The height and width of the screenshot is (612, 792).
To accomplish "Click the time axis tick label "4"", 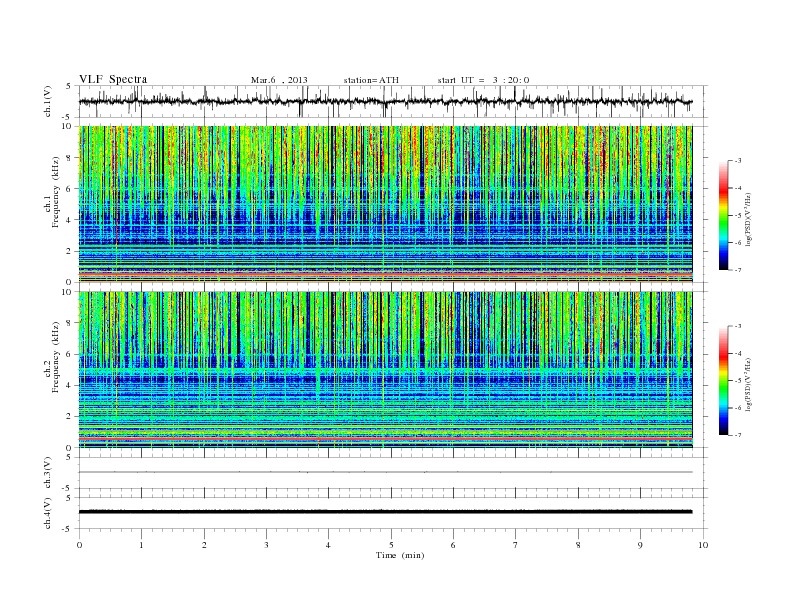I will coord(328,545).
